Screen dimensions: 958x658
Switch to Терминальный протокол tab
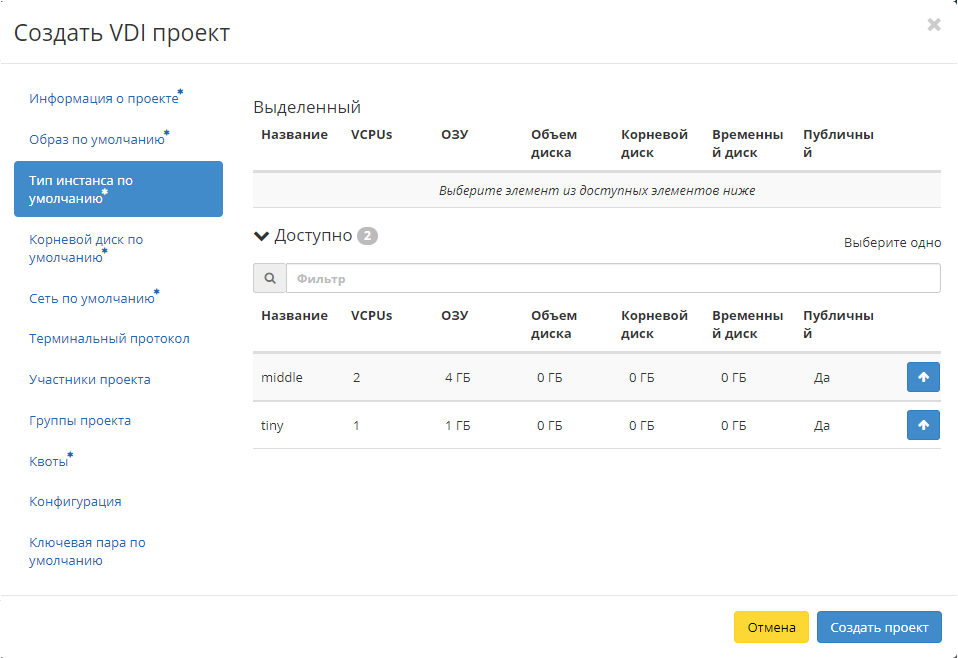click(x=109, y=339)
